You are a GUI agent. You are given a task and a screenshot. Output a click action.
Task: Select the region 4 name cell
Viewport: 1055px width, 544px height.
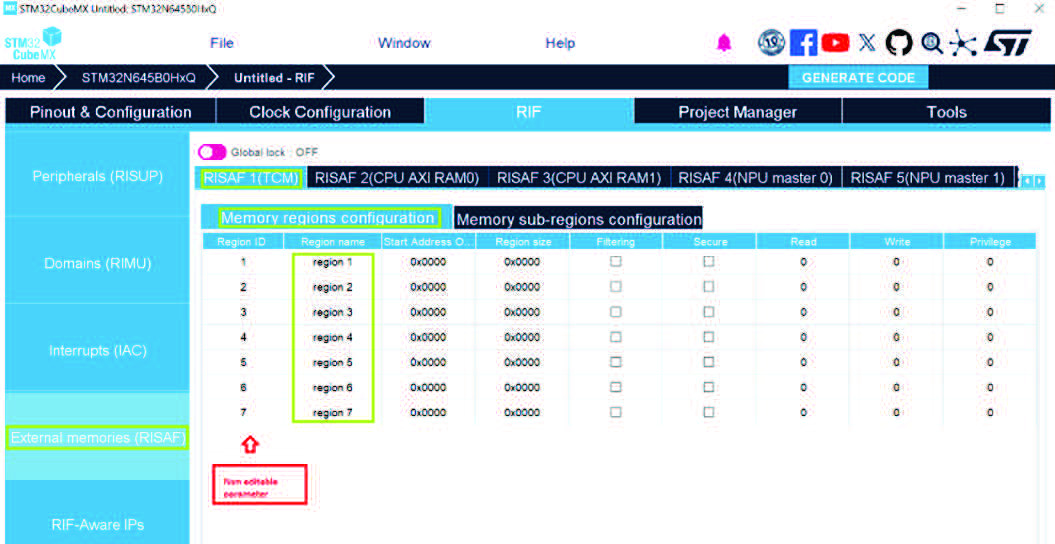[332, 337]
